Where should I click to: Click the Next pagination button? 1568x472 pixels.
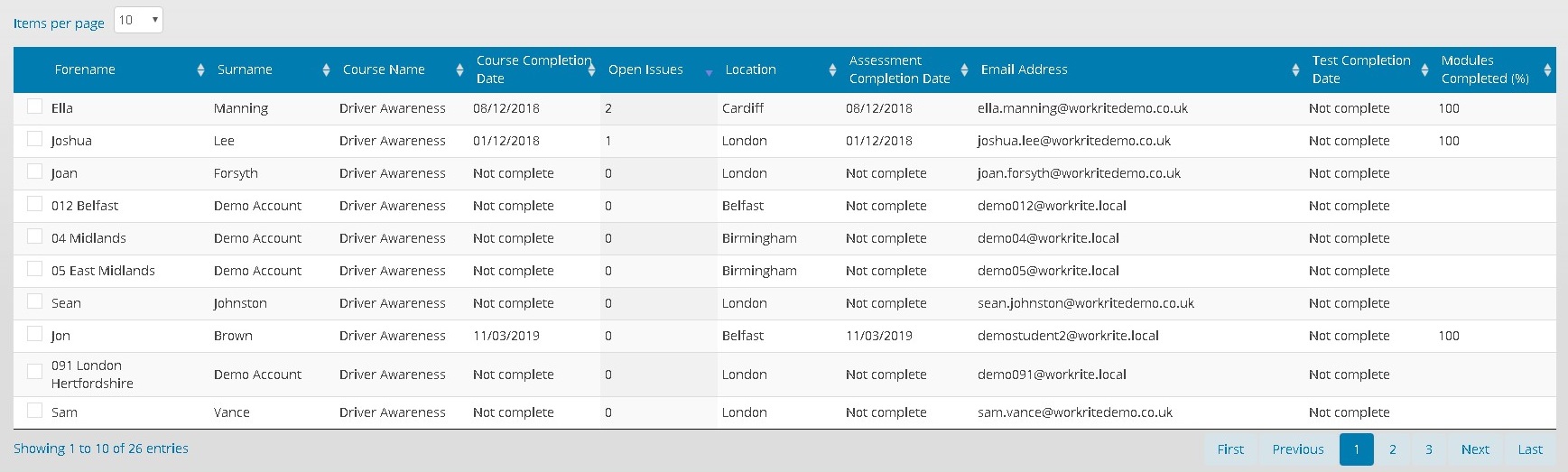(x=1475, y=449)
